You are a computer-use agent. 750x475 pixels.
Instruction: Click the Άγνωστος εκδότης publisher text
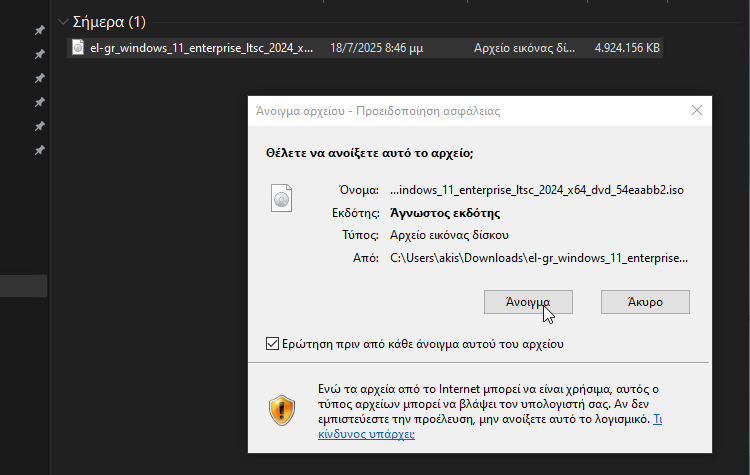(x=445, y=213)
